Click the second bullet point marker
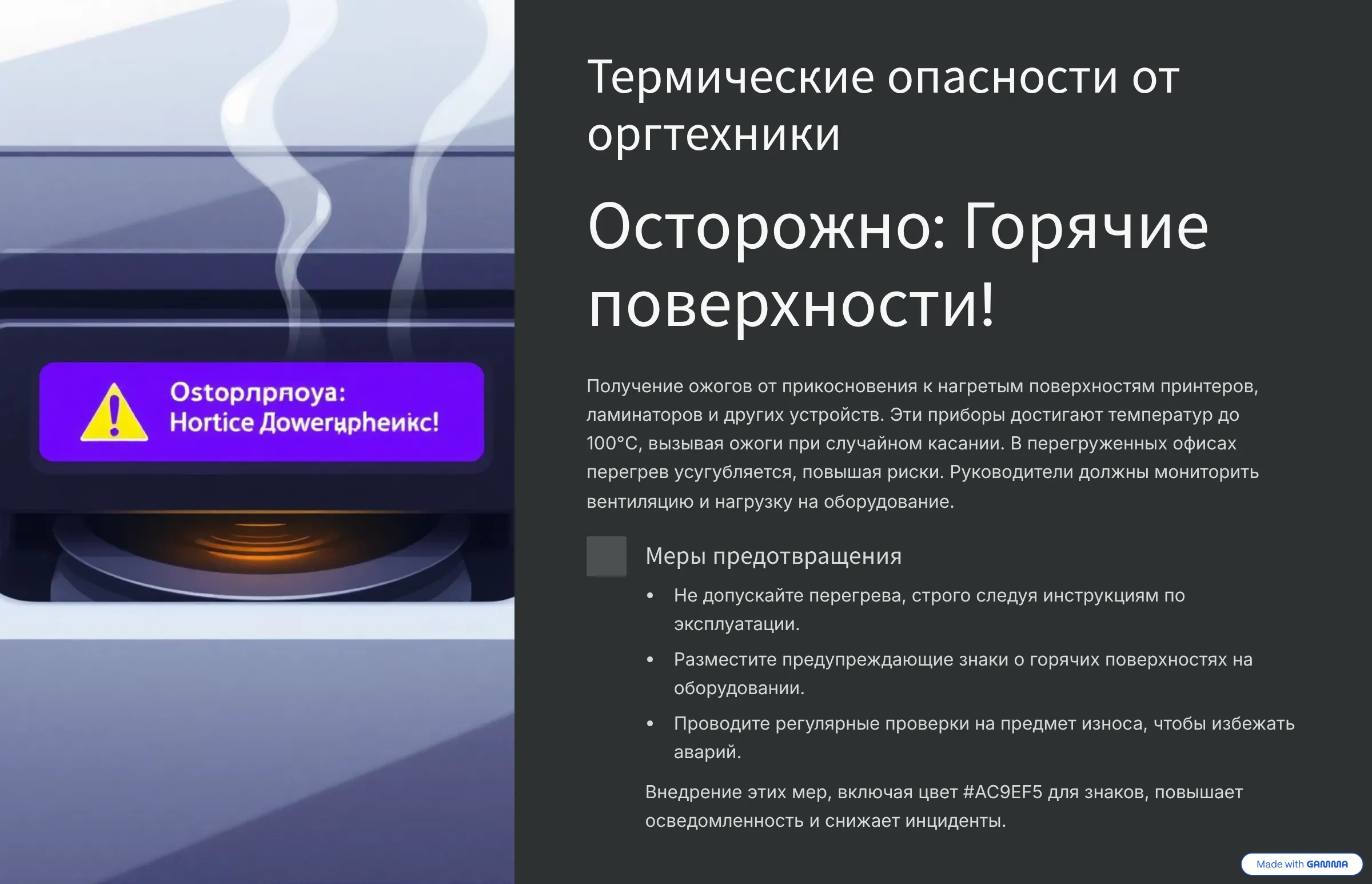This screenshot has width=1372, height=884. tap(649, 659)
